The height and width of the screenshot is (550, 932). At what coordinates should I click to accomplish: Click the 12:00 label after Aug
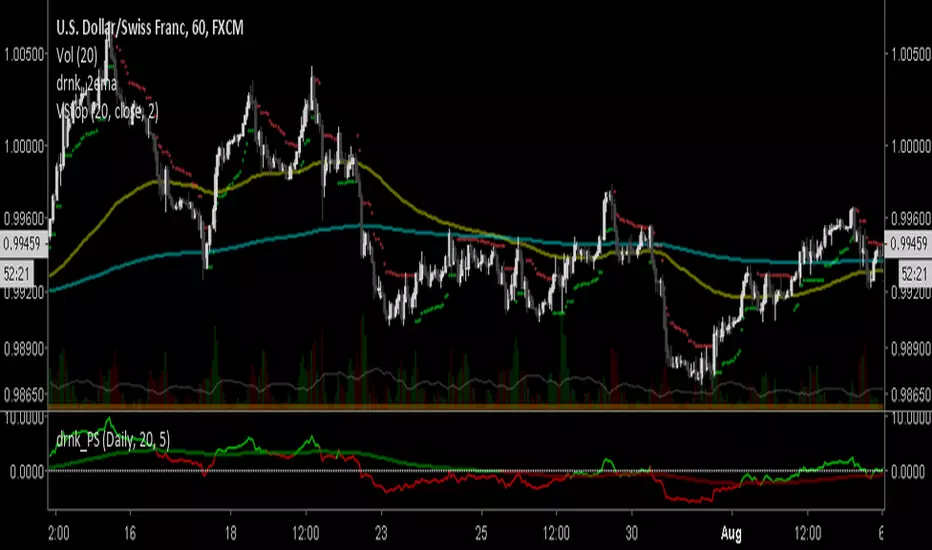(x=807, y=533)
